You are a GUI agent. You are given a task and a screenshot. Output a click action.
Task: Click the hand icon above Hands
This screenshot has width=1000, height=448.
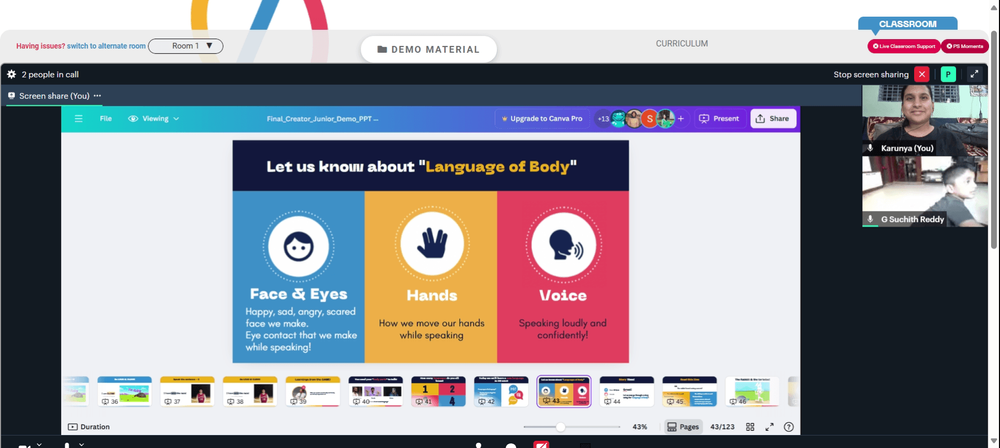coord(432,244)
